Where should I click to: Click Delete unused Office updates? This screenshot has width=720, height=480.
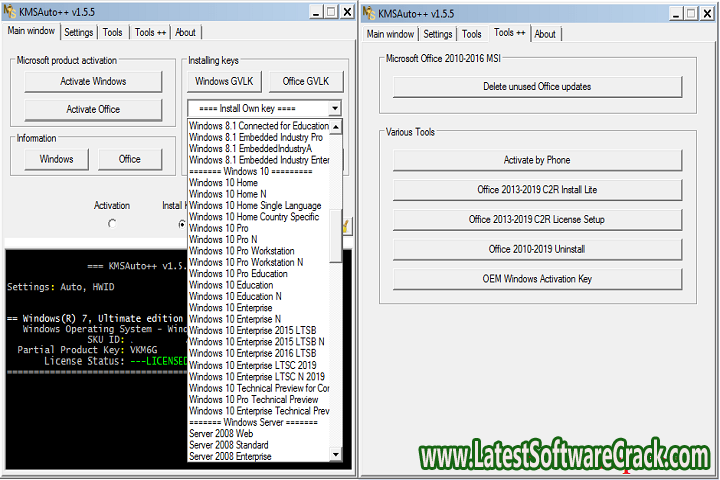click(x=537, y=87)
